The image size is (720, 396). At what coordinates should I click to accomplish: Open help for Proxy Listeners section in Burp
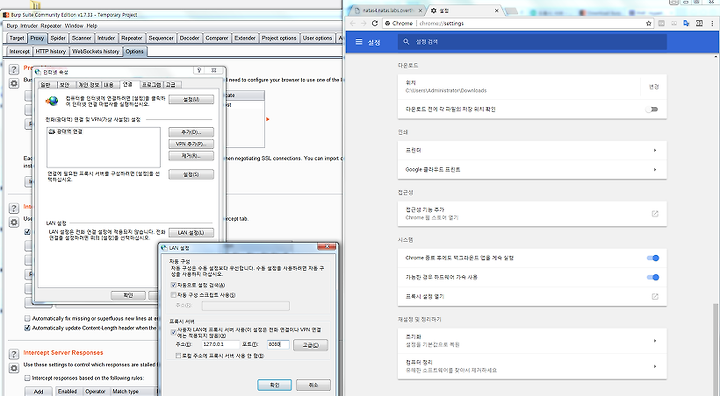tap(14, 69)
